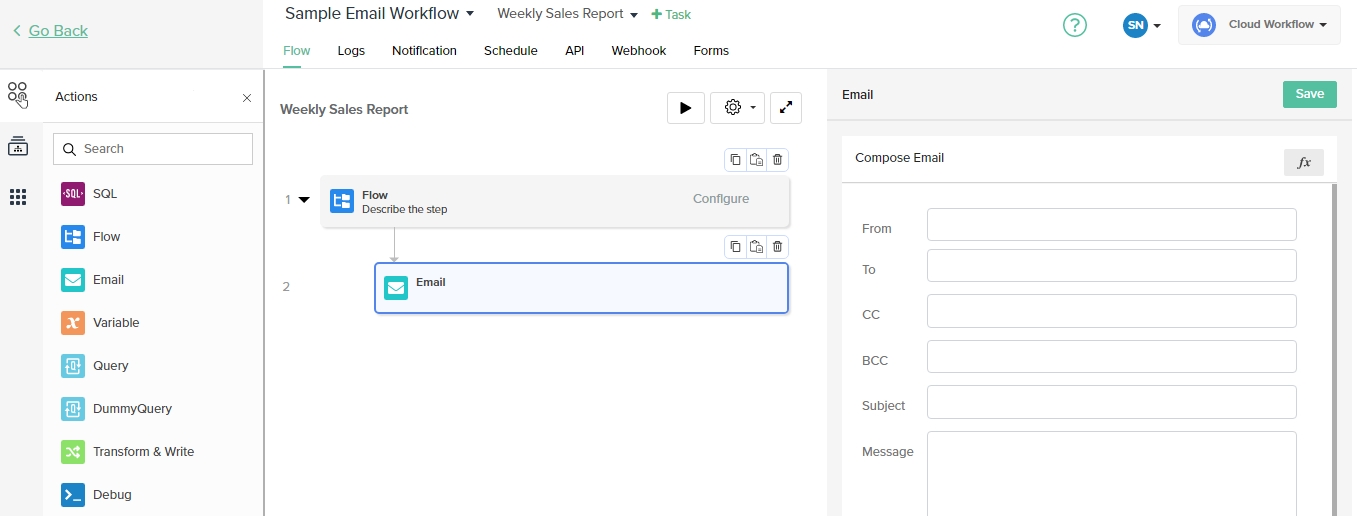Open the fx expression editor
Screen dimensions: 1357x516
pos(1303,163)
